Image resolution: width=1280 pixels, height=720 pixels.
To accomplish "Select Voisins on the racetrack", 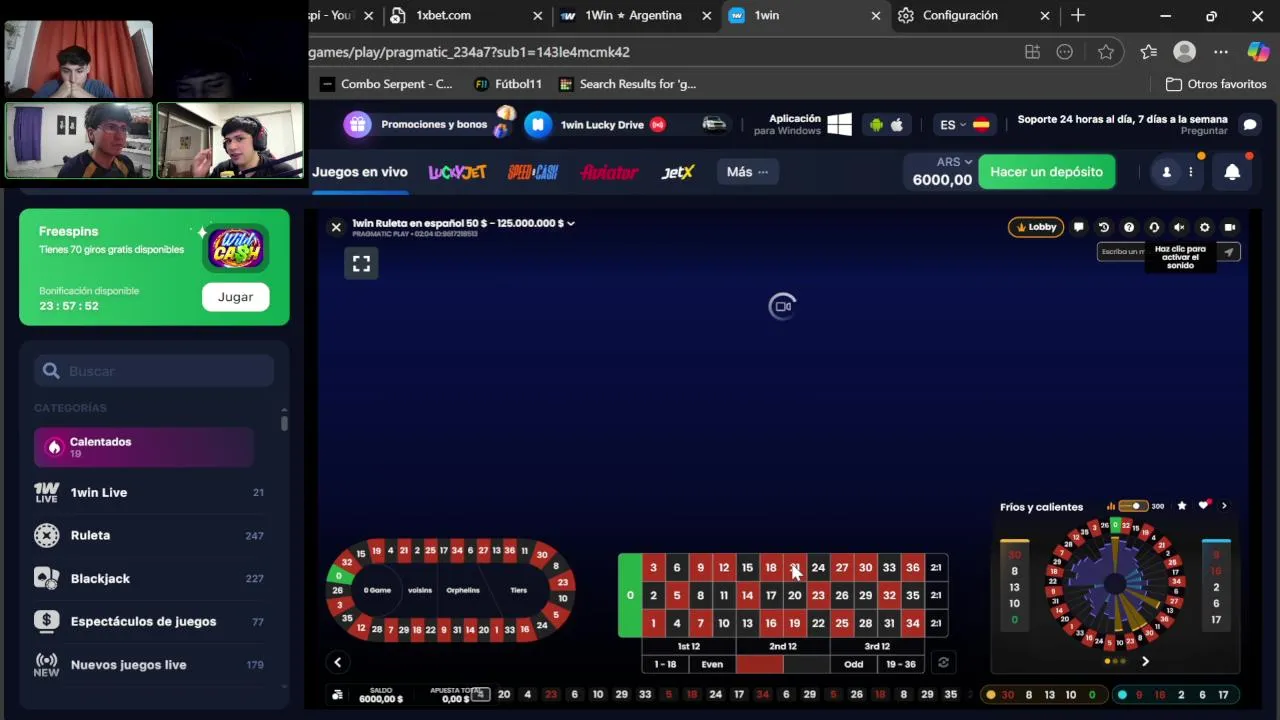I will pyautogui.click(x=420, y=590).
